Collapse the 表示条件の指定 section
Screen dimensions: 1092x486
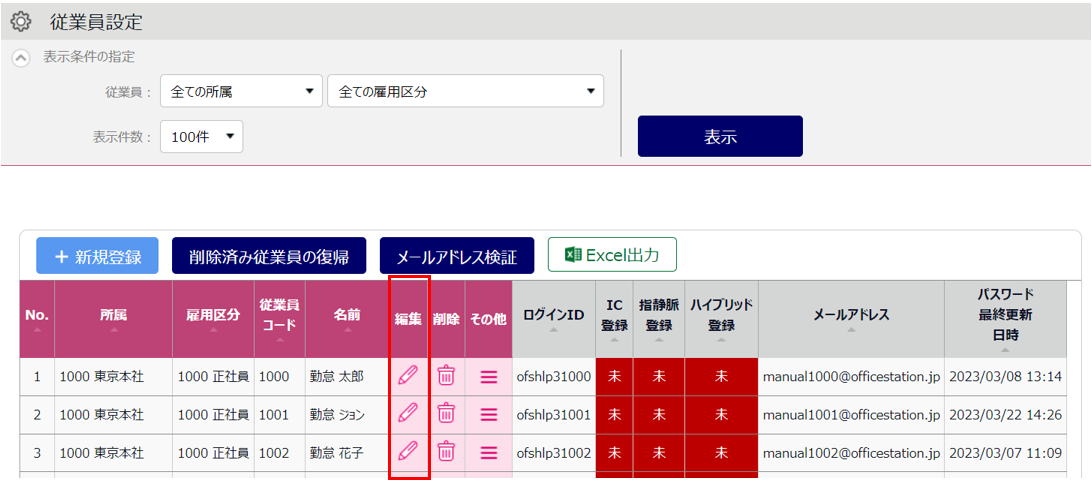pyautogui.click(x=21, y=58)
